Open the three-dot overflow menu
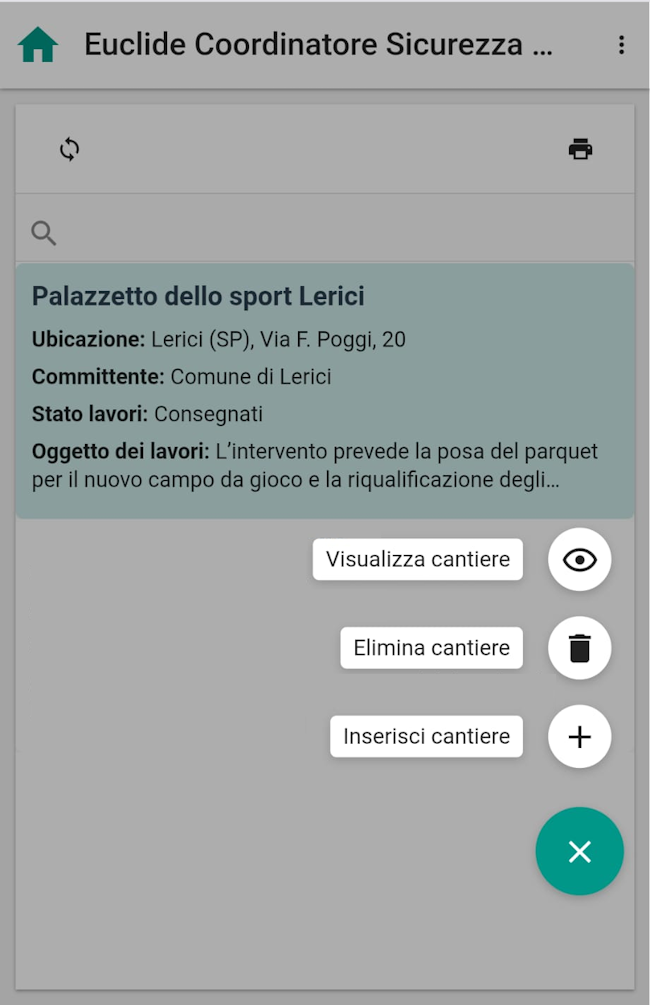Screen dimensions: 650x1005 click(621, 45)
